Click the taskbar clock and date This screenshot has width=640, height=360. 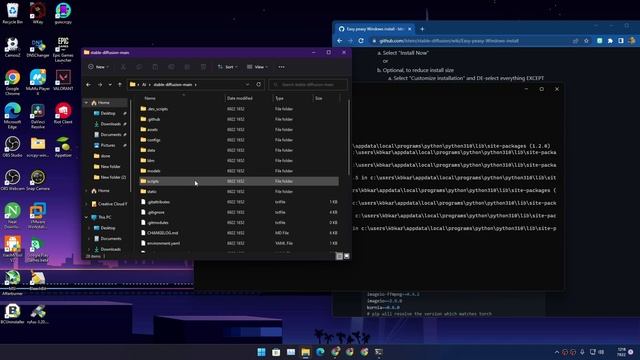[x=622, y=352]
